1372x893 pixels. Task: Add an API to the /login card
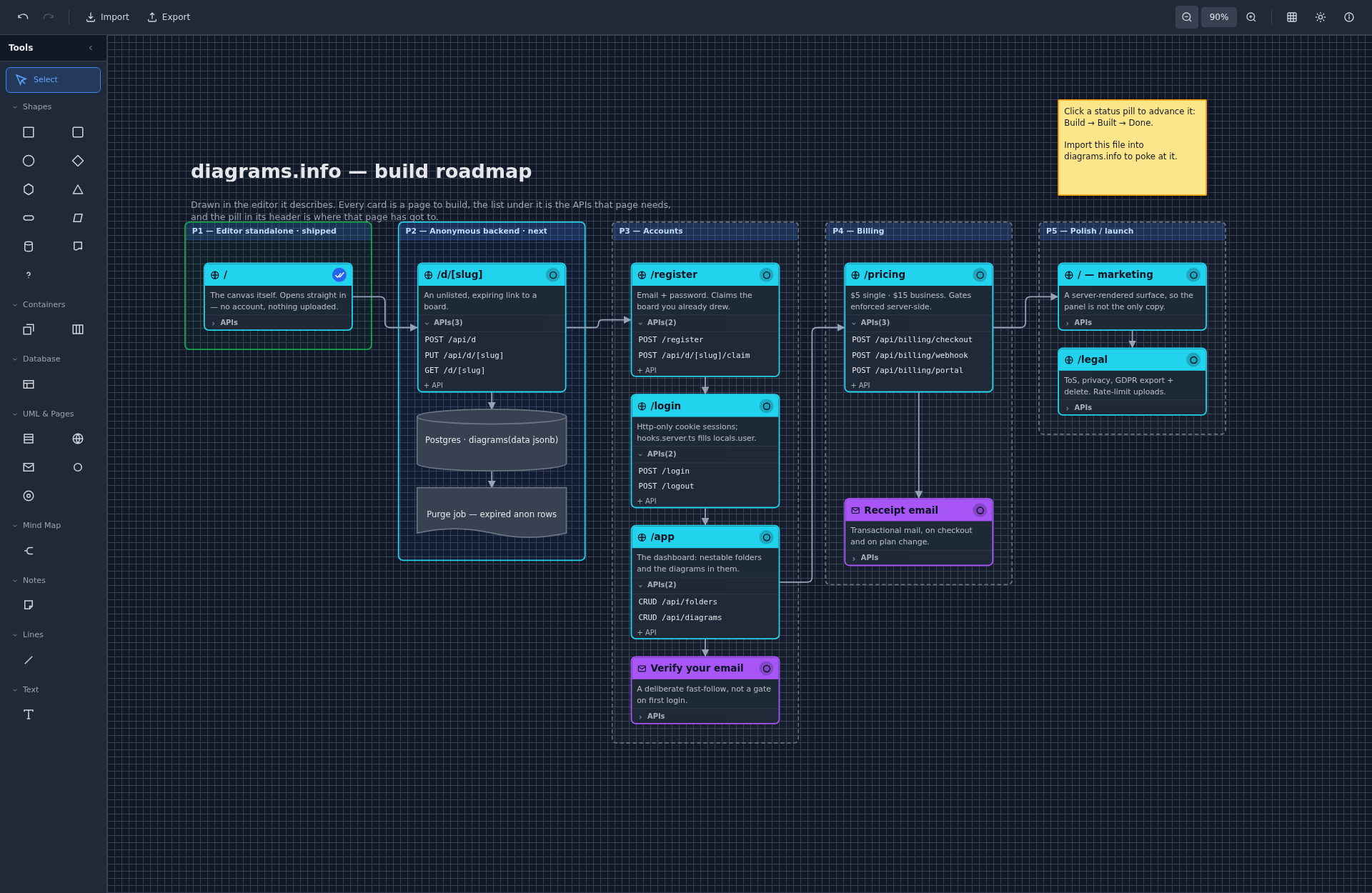click(x=647, y=502)
